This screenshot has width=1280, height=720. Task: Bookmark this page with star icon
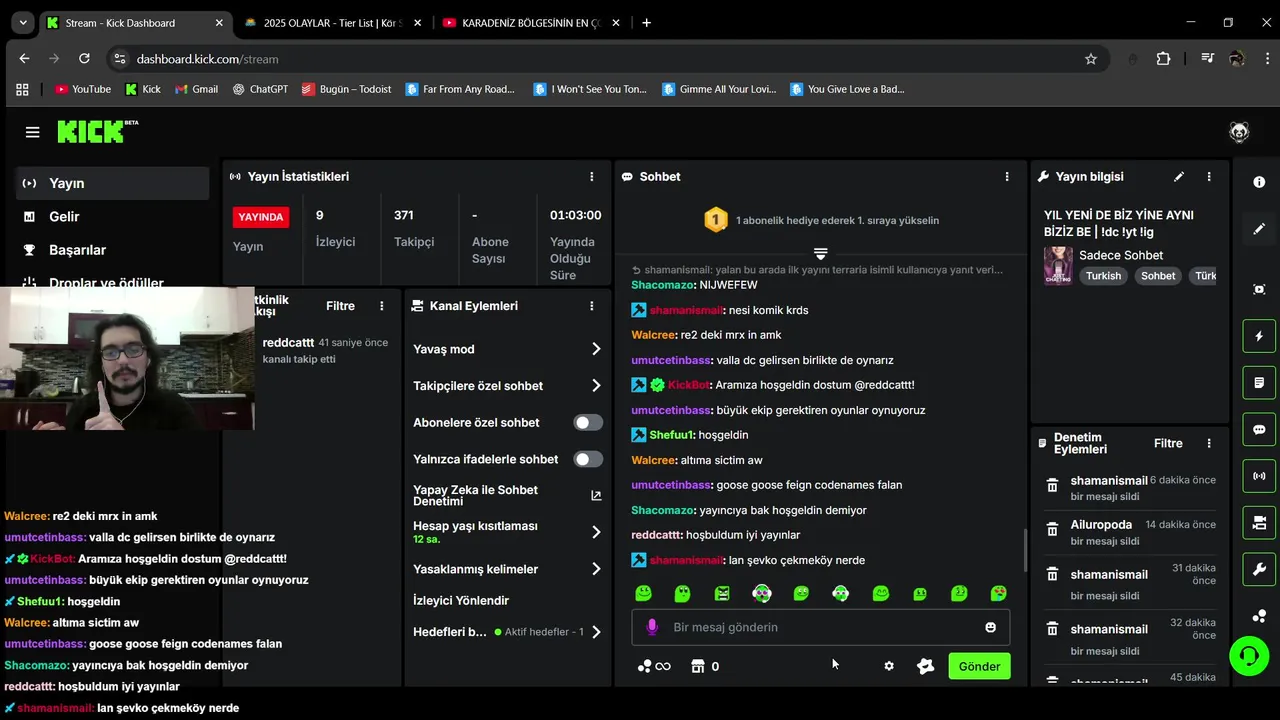(1091, 59)
